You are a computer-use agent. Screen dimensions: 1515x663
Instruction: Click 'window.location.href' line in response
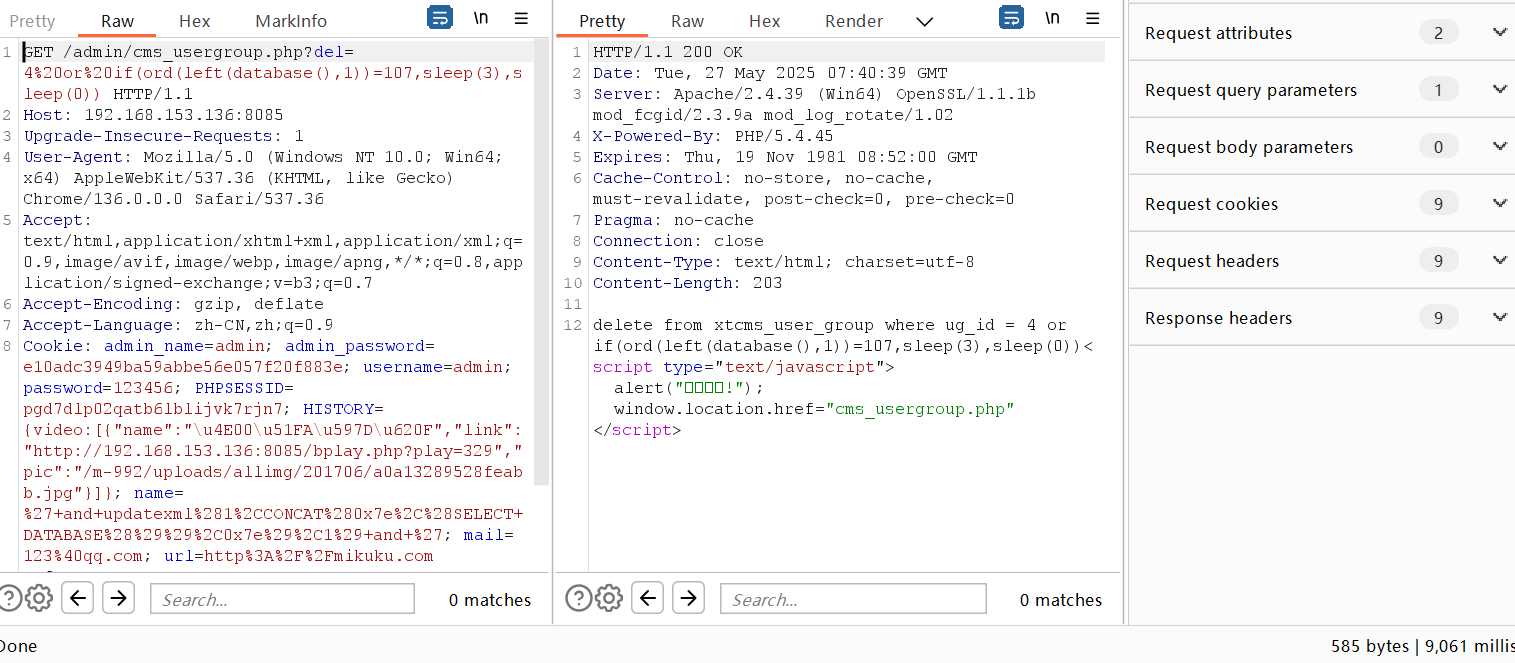[814, 409]
